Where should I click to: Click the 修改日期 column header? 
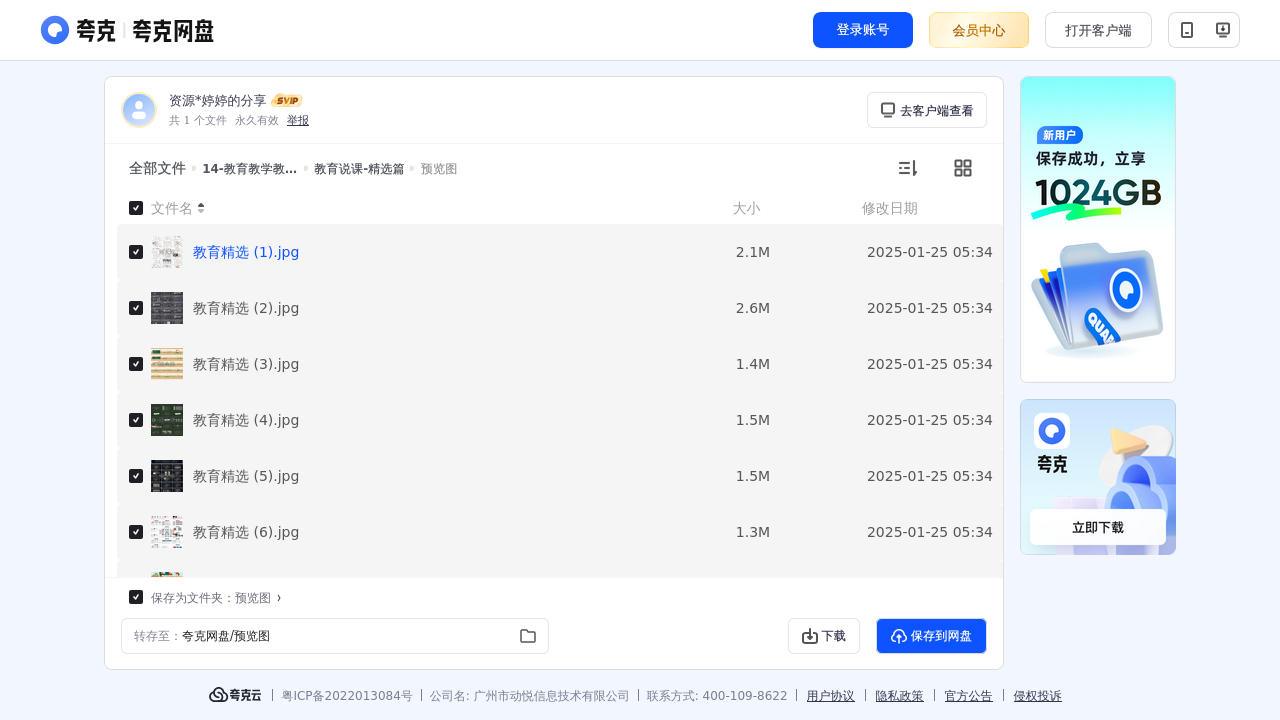(x=890, y=208)
